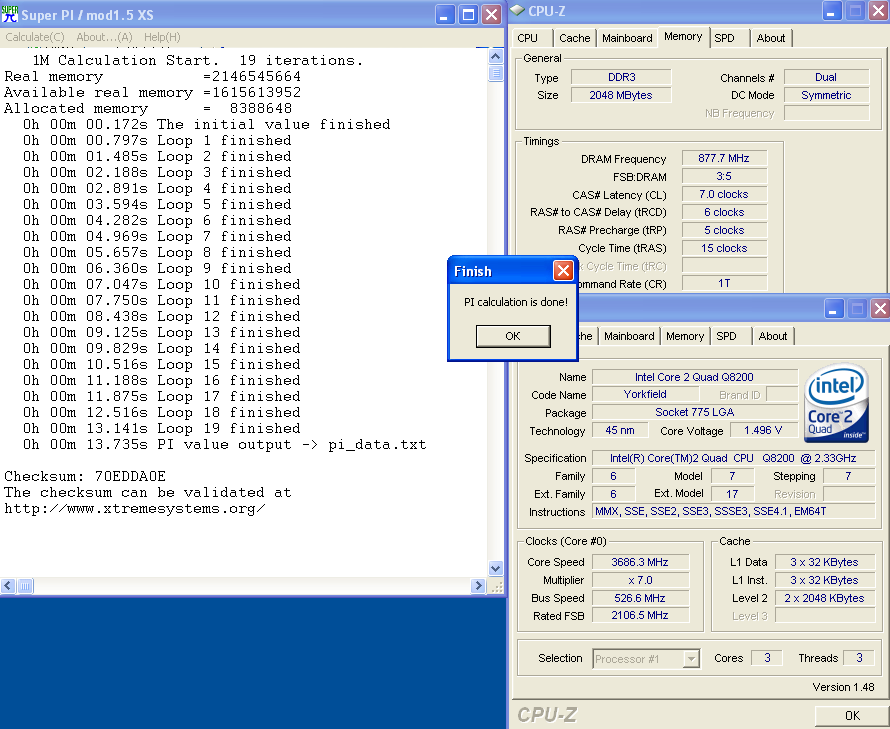The height and width of the screenshot is (729, 890).
Task: Open the Processor #1 selection dropdown
Action: [x=691, y=659]
